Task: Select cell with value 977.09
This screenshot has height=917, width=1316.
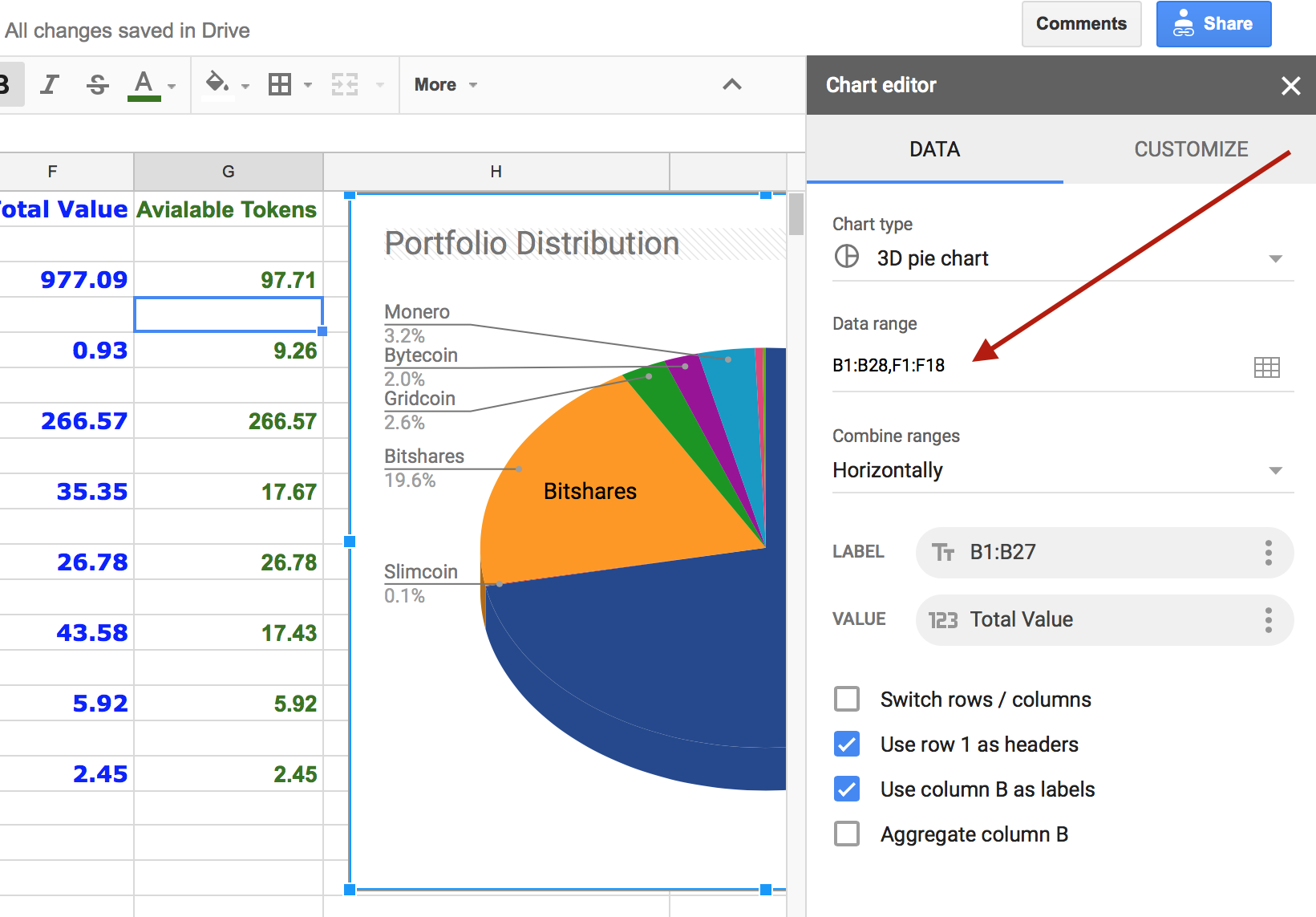Action: 67,279
